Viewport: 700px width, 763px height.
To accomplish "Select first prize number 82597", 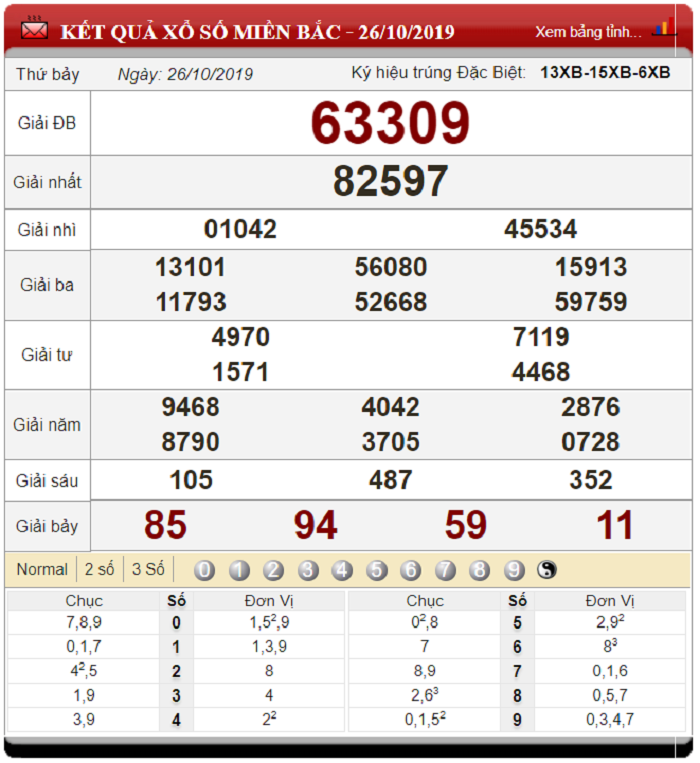I will pyautogui.click(x=391, y=182).
